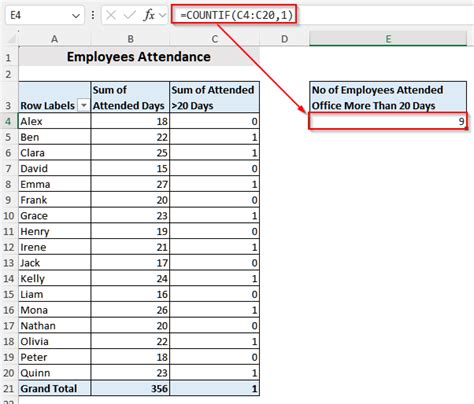
Task: Expand the Row Labels filter dropdown
Action: point(84,106)
